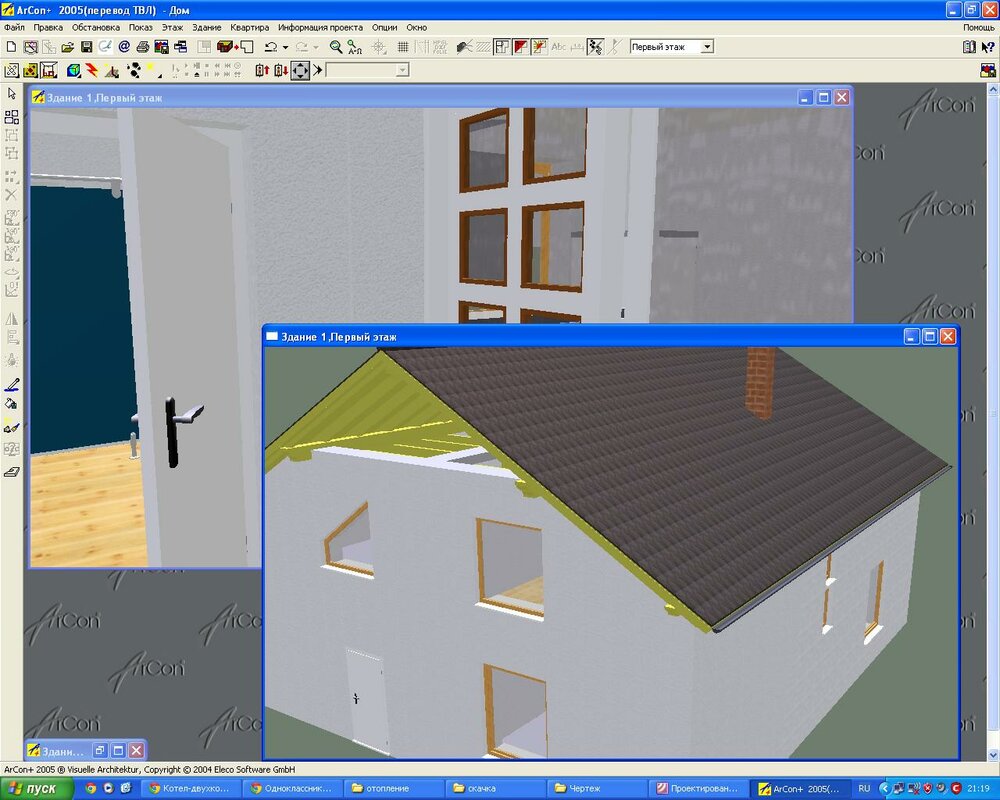Click the Windows пуск start button
The image size is (1000, 800).
click(x=36, y=789)
